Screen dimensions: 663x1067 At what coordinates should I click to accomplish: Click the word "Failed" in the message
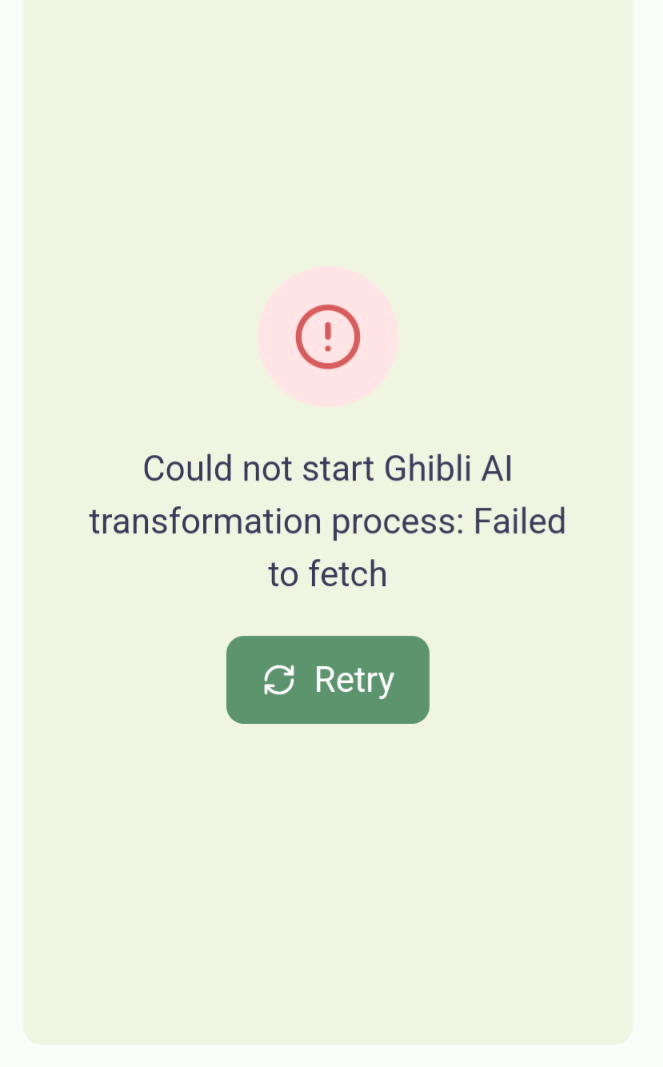pos(519,521)
